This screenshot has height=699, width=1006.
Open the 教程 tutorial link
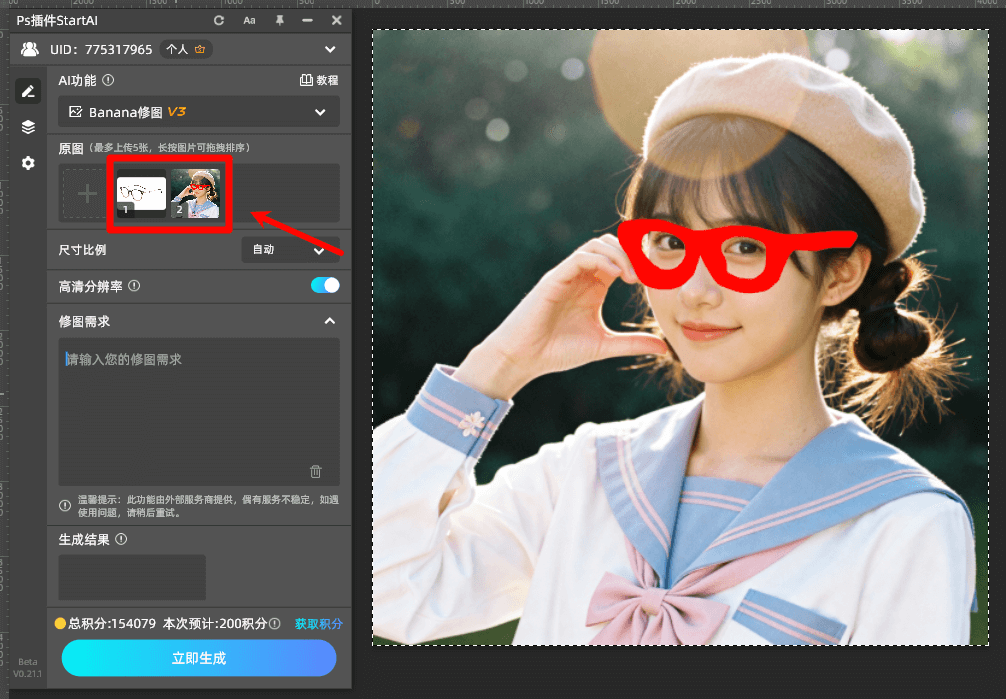click(x=319, y=80)
